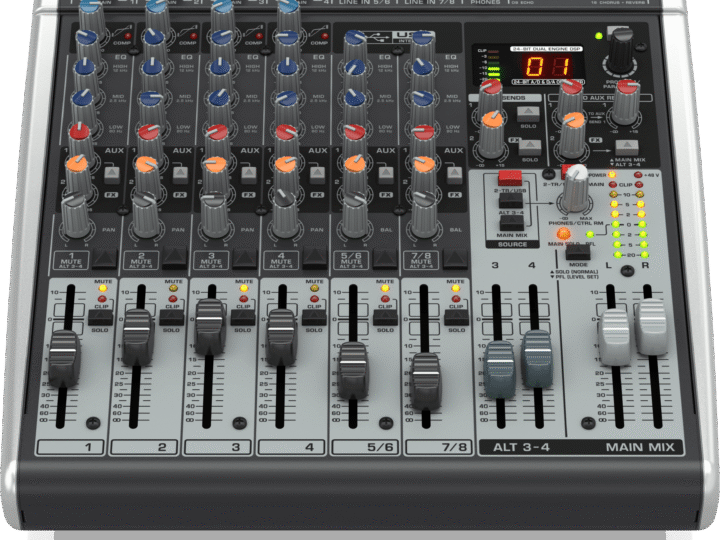The height and width of the screenshot is (540, 720).
Task: Click the PHONES/CTRL RM level knob
Action: coord(574,189)
